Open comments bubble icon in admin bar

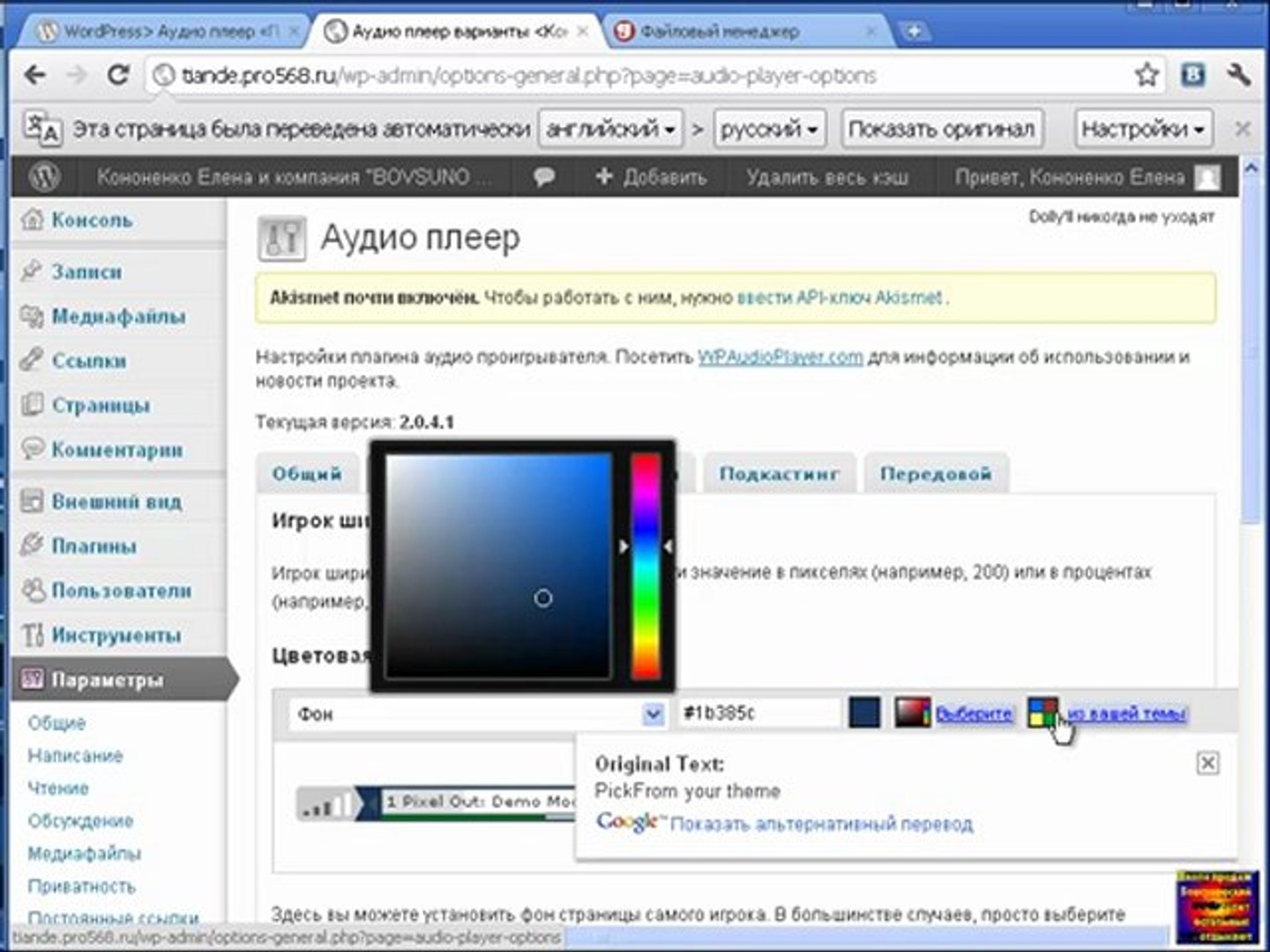click(x=544, y=177)
